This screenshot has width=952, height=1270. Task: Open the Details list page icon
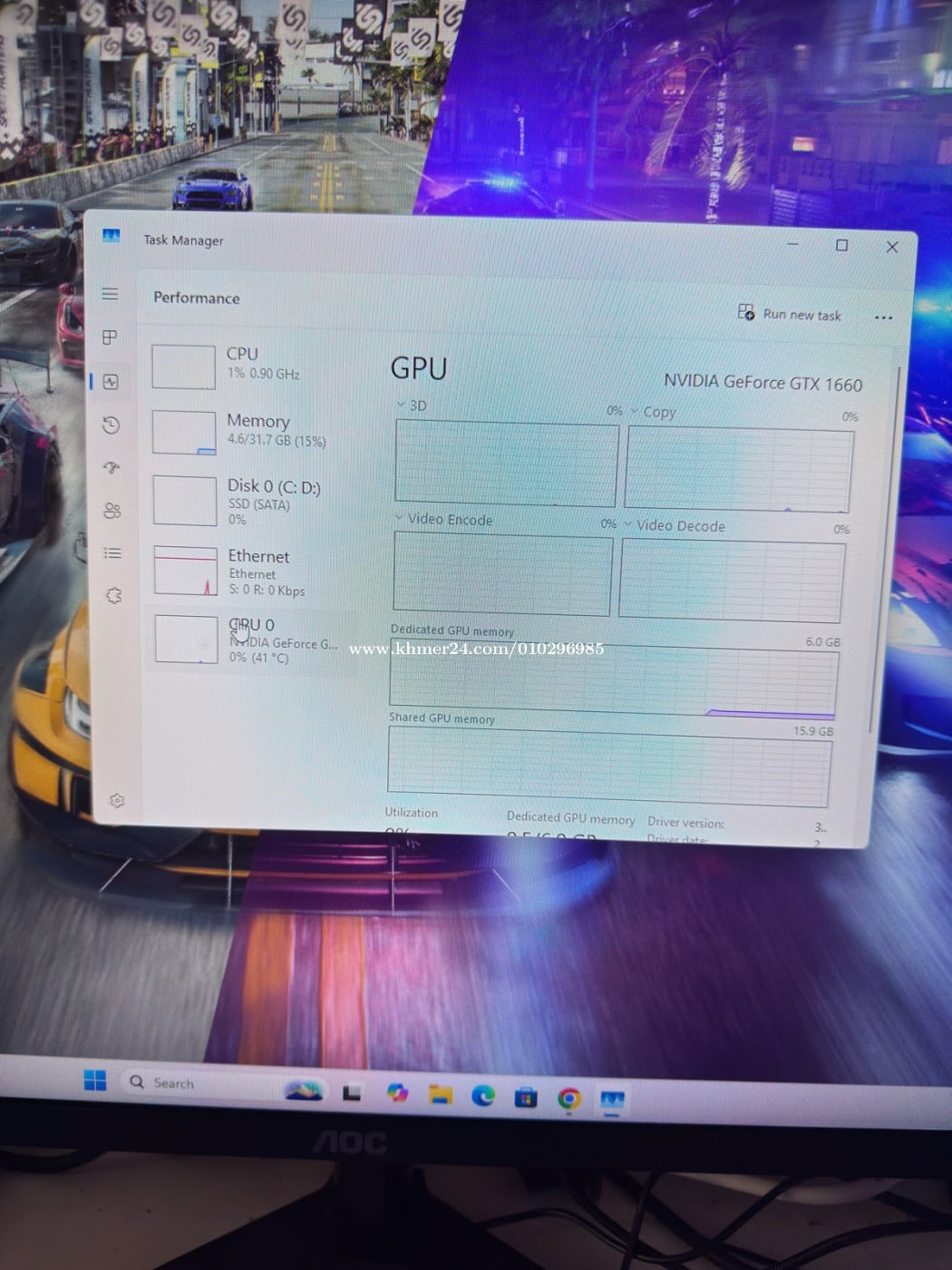pos(112,552)
